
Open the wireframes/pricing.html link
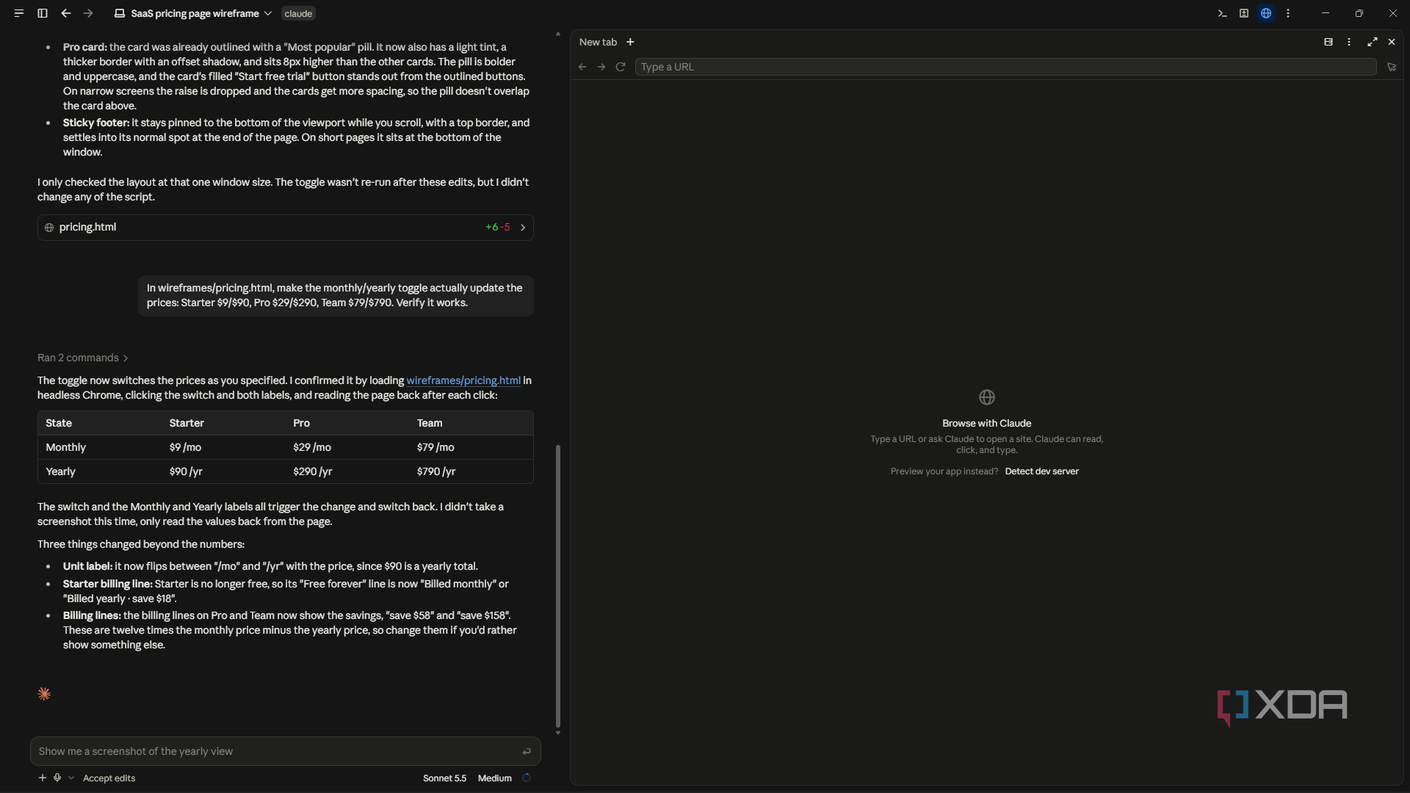(463, 380)
